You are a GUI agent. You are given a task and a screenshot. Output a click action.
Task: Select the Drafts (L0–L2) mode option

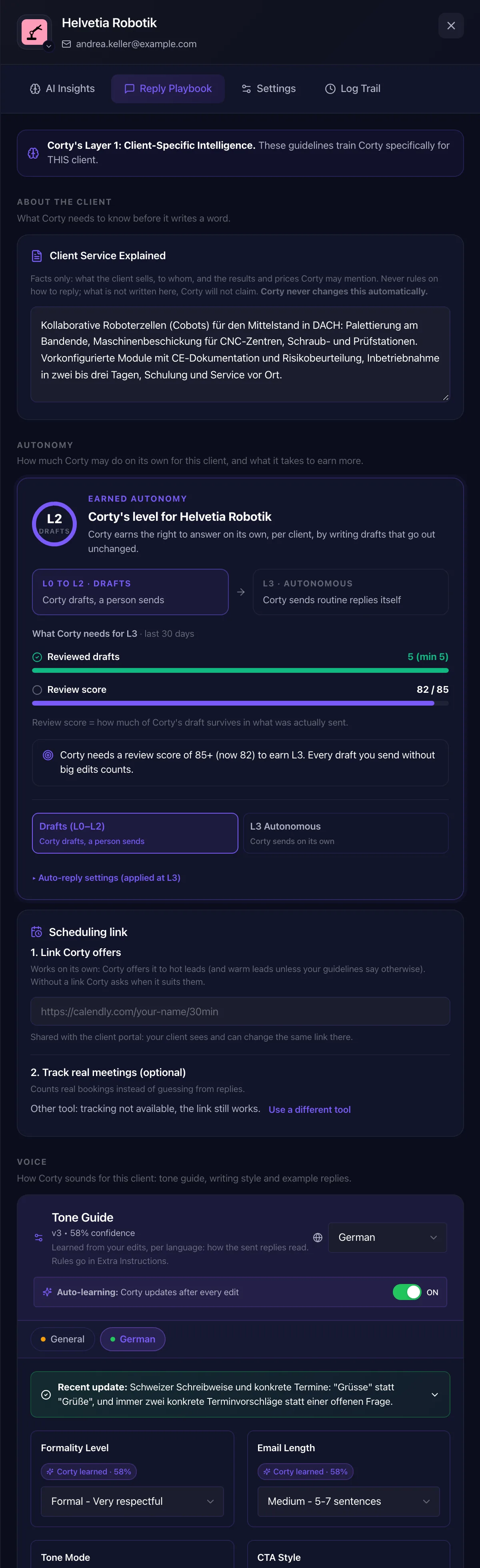tap(135, 833)
